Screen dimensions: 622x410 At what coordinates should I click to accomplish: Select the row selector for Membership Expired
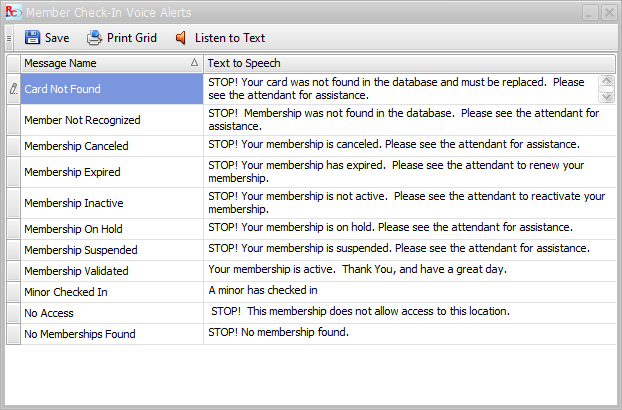pos(13,172)
